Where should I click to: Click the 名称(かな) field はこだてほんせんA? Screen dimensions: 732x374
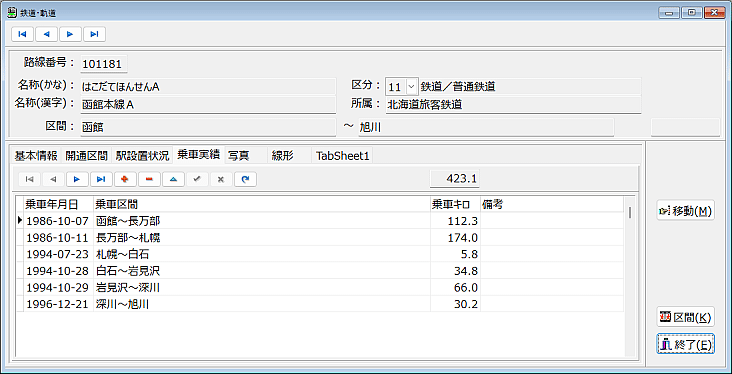coord(208,87)
